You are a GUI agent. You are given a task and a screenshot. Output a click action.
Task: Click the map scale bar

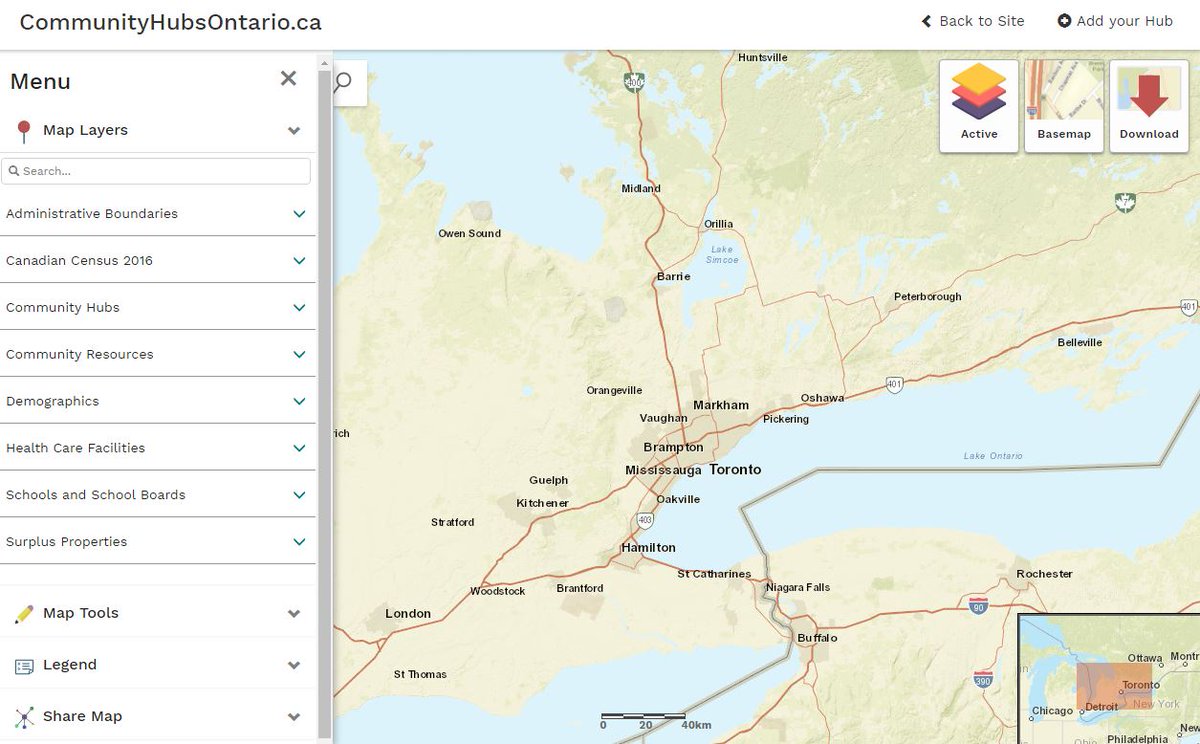pyautogui.click(x=656, y=720)
